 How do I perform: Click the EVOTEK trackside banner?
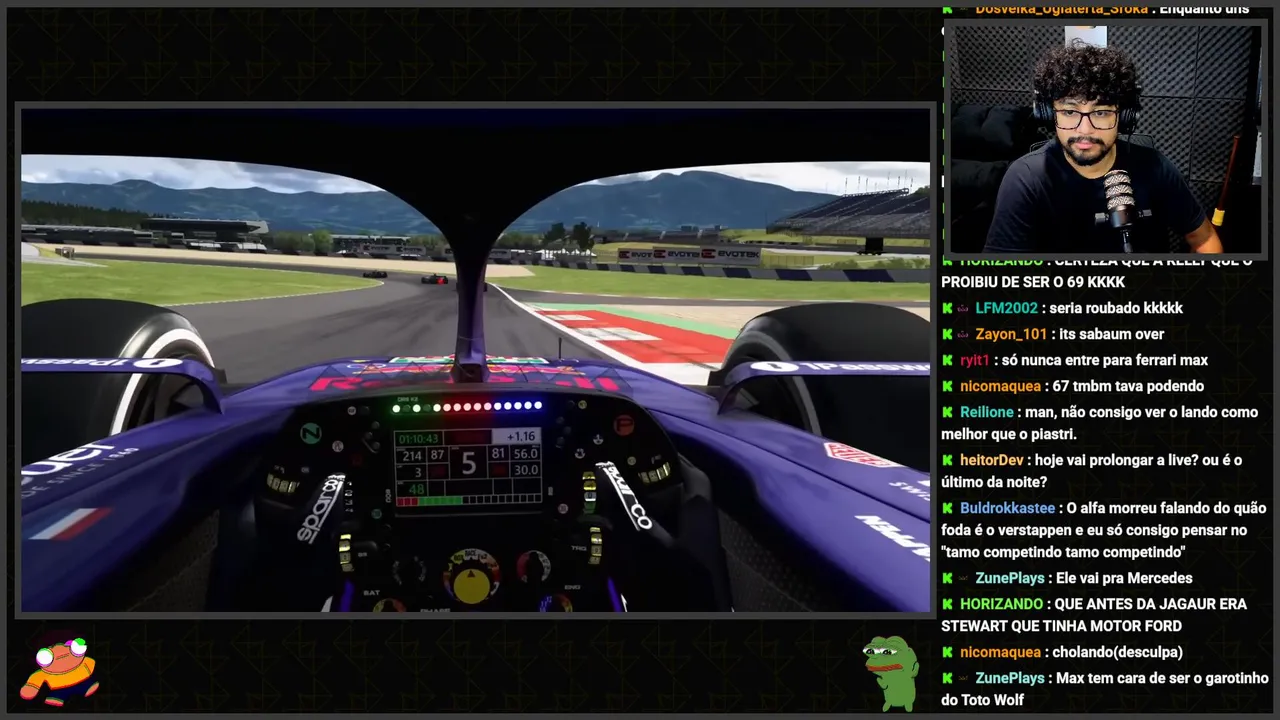pos(690,254)
